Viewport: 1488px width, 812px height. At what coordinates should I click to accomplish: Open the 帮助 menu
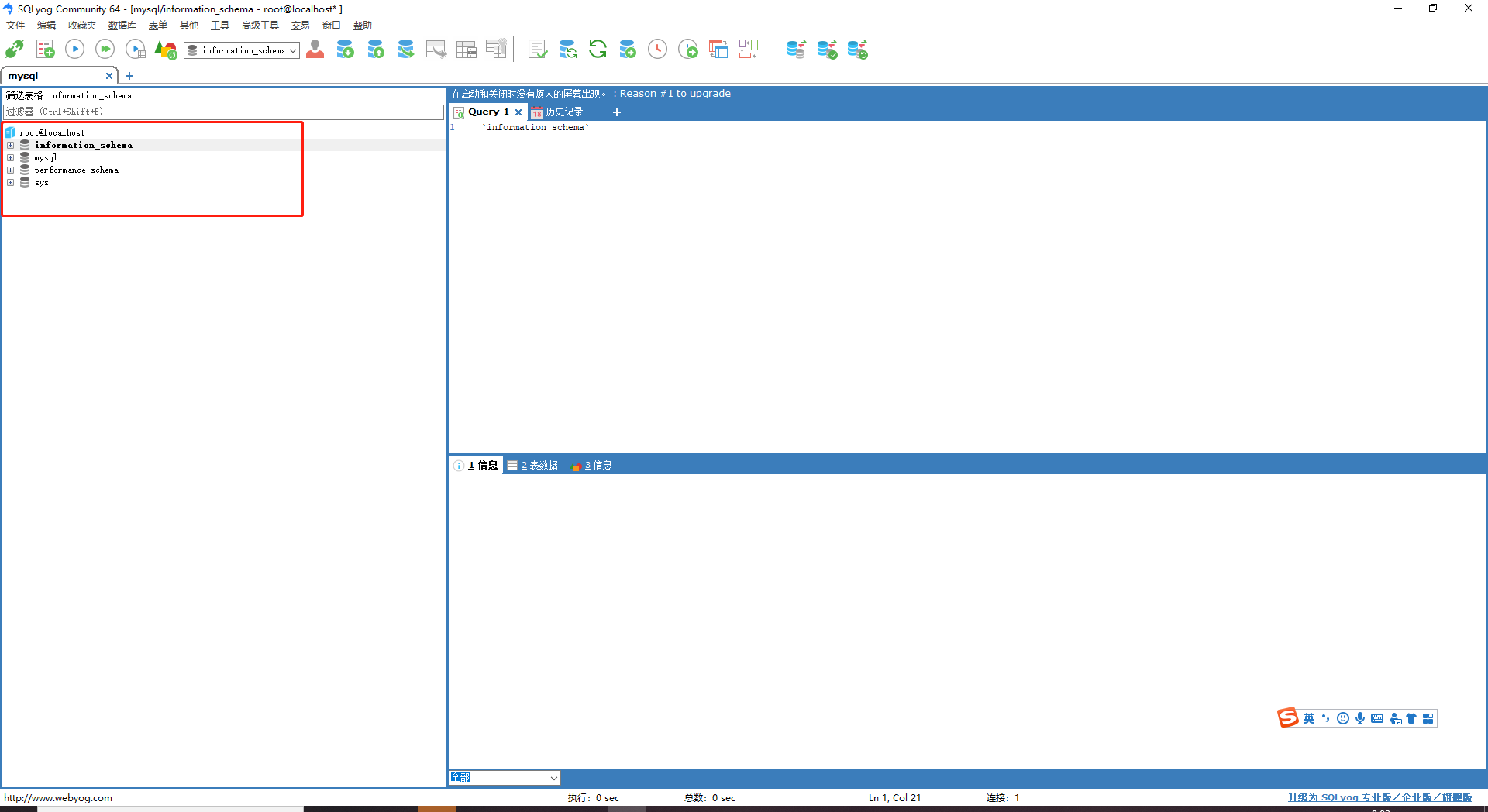click(363, 26)
